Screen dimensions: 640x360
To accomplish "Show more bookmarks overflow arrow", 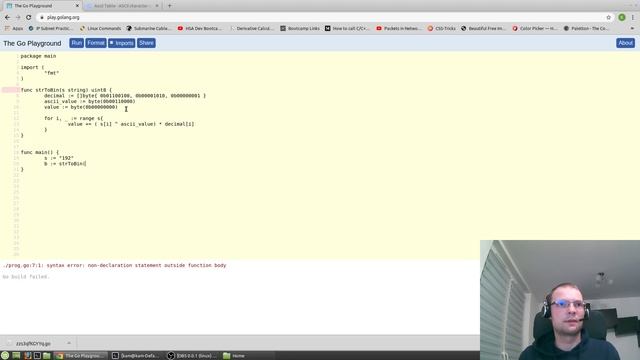I will [632, 29].
